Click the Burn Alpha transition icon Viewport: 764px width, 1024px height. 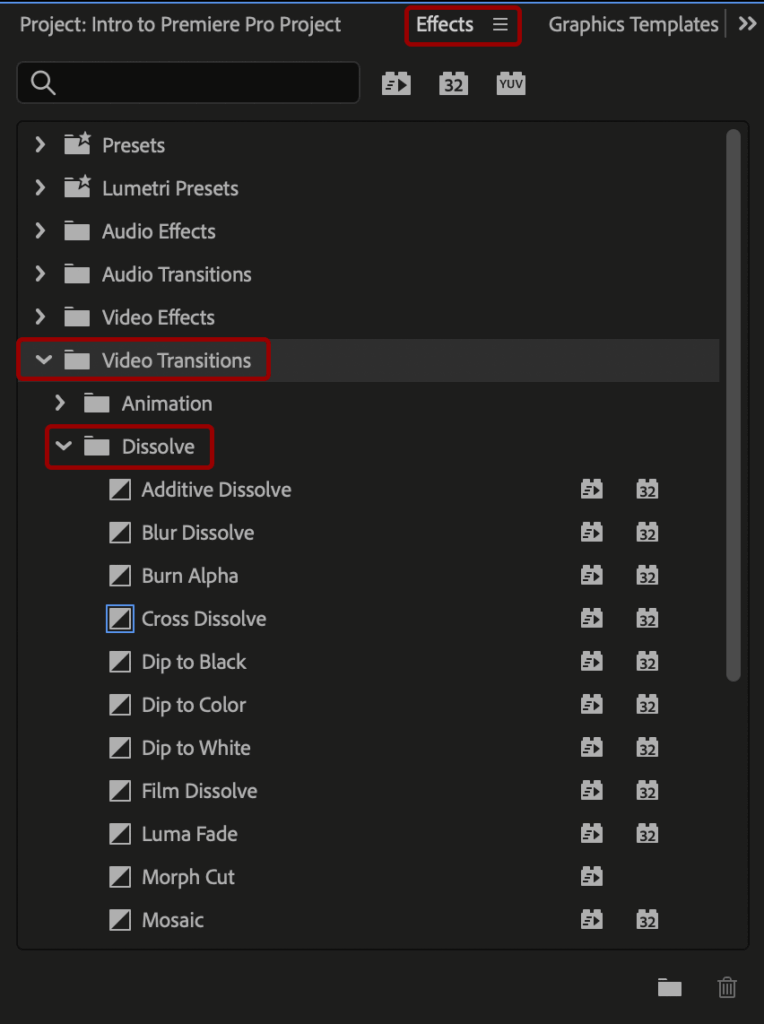click(119, 575)
